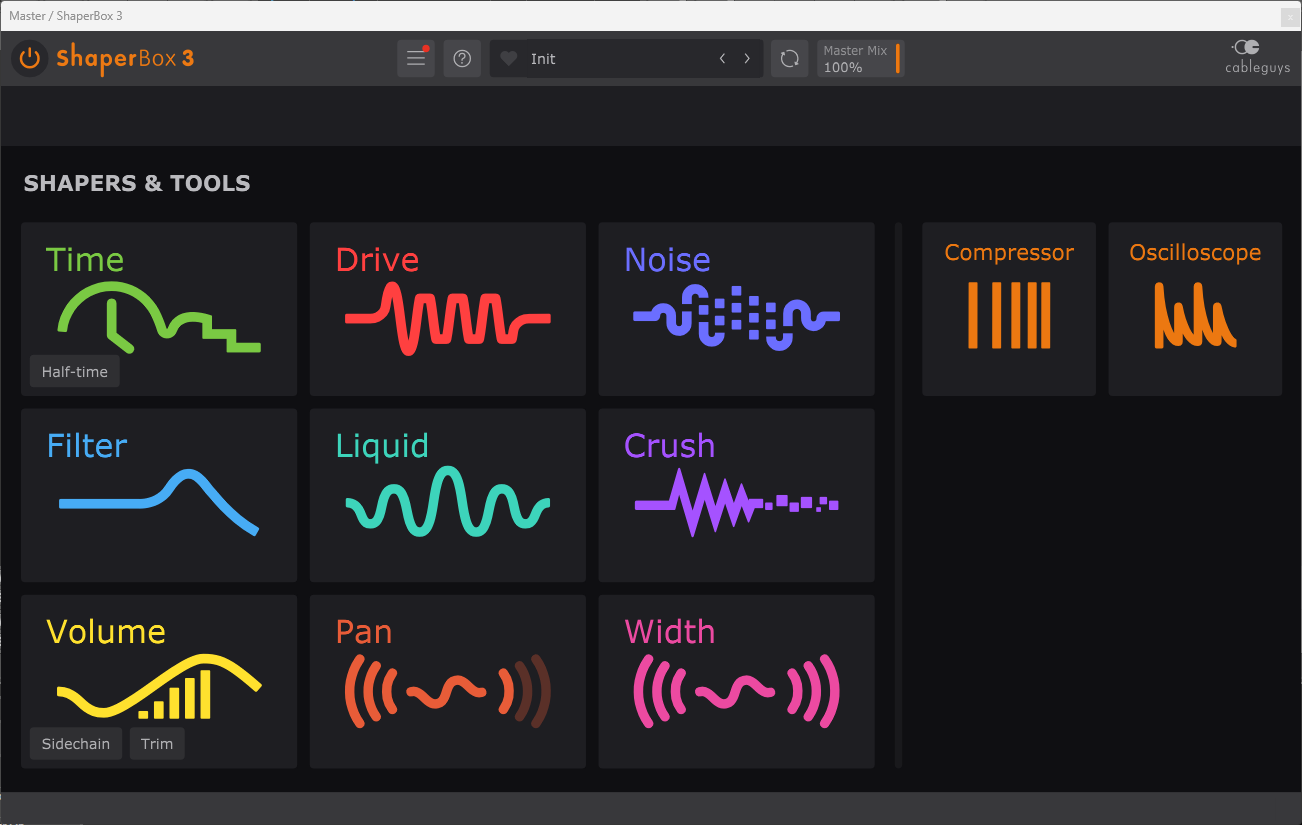Open the Init preset name field

pos(615,59)
